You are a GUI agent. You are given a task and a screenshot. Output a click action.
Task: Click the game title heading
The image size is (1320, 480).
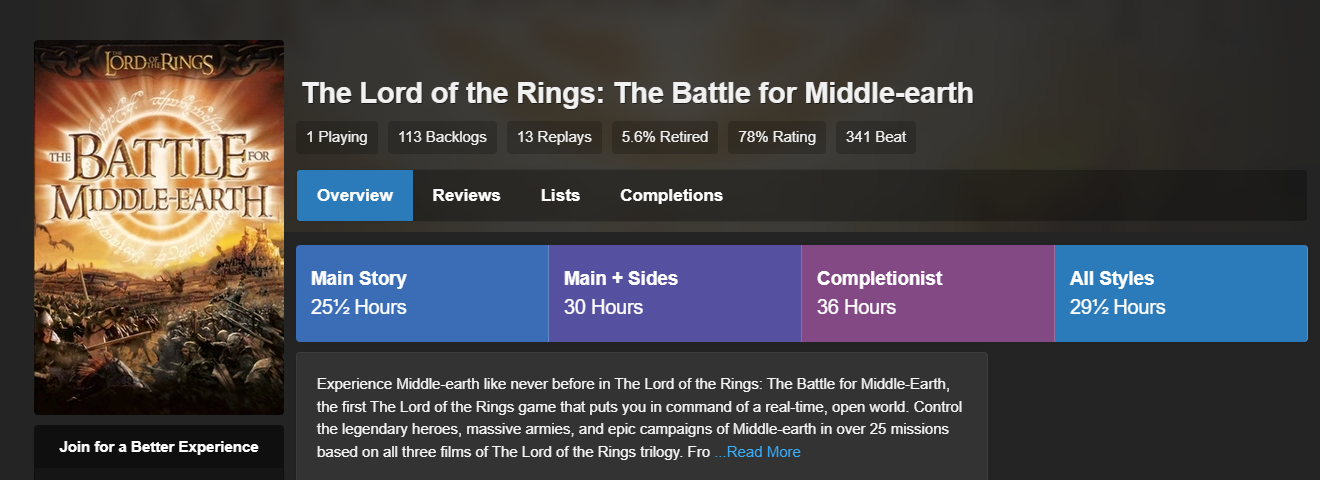637,93
